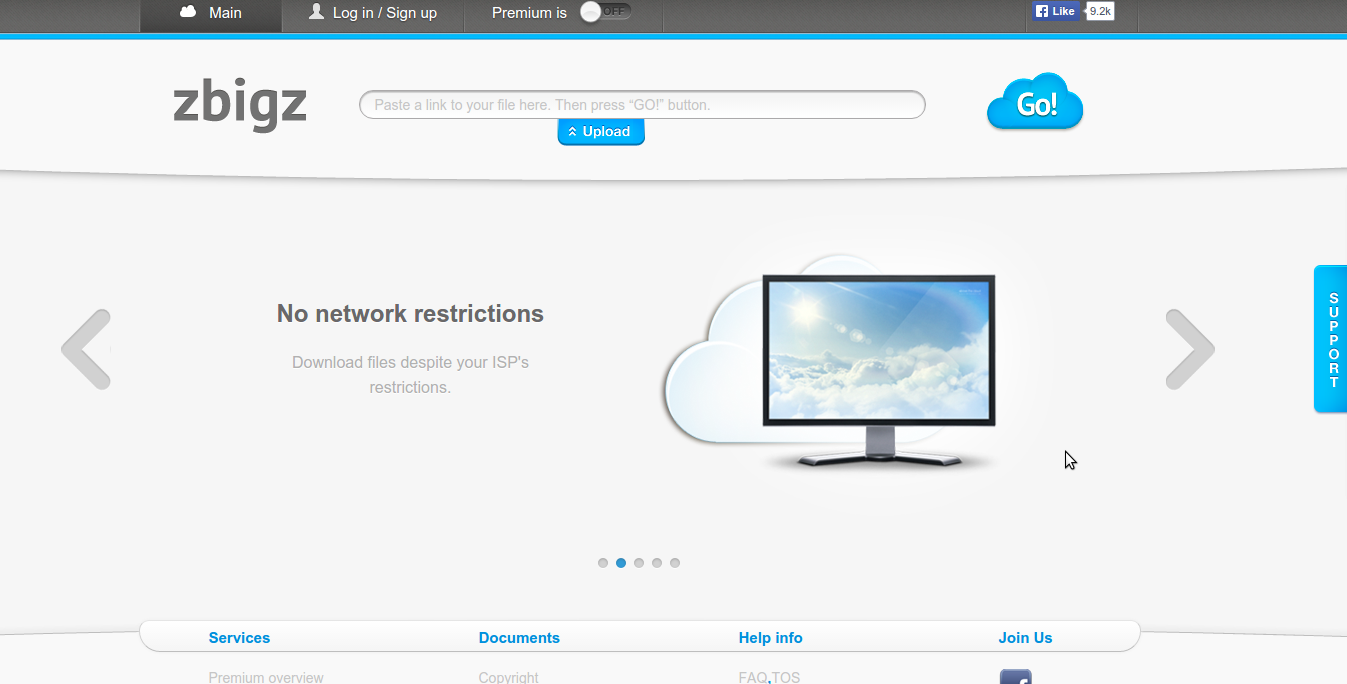Screen dimensions: 1347x684
Task: Click the user icon beside Log in
Action: (317, 12)
